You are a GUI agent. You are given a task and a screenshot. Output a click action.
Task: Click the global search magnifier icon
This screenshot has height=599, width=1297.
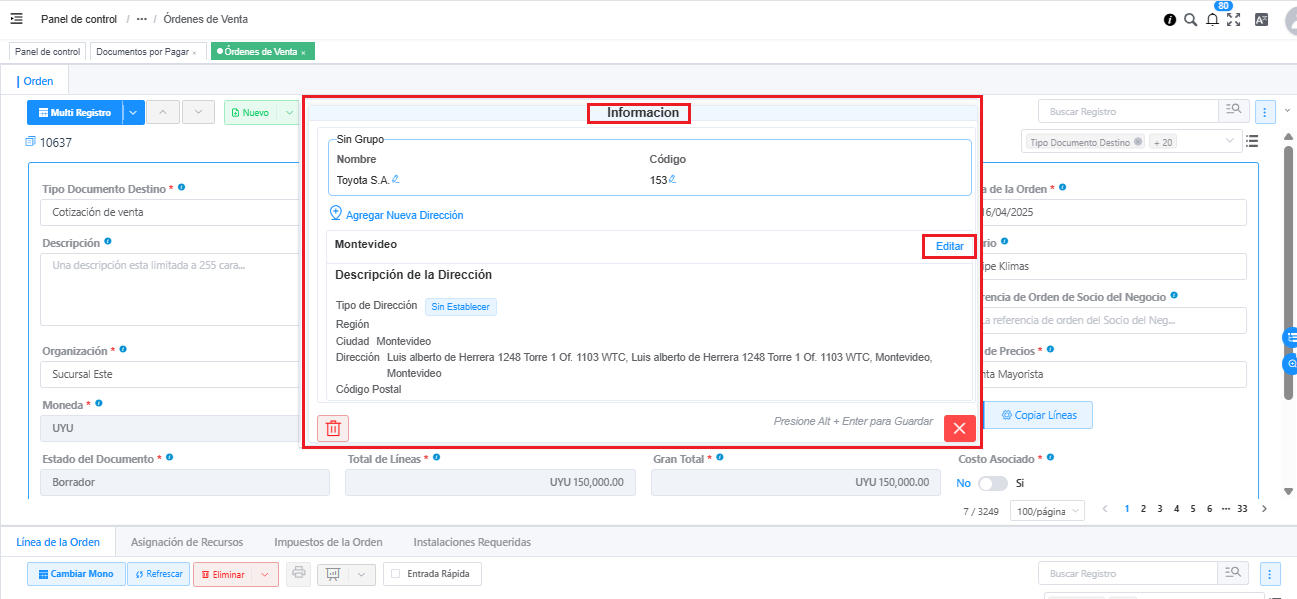1190,19
